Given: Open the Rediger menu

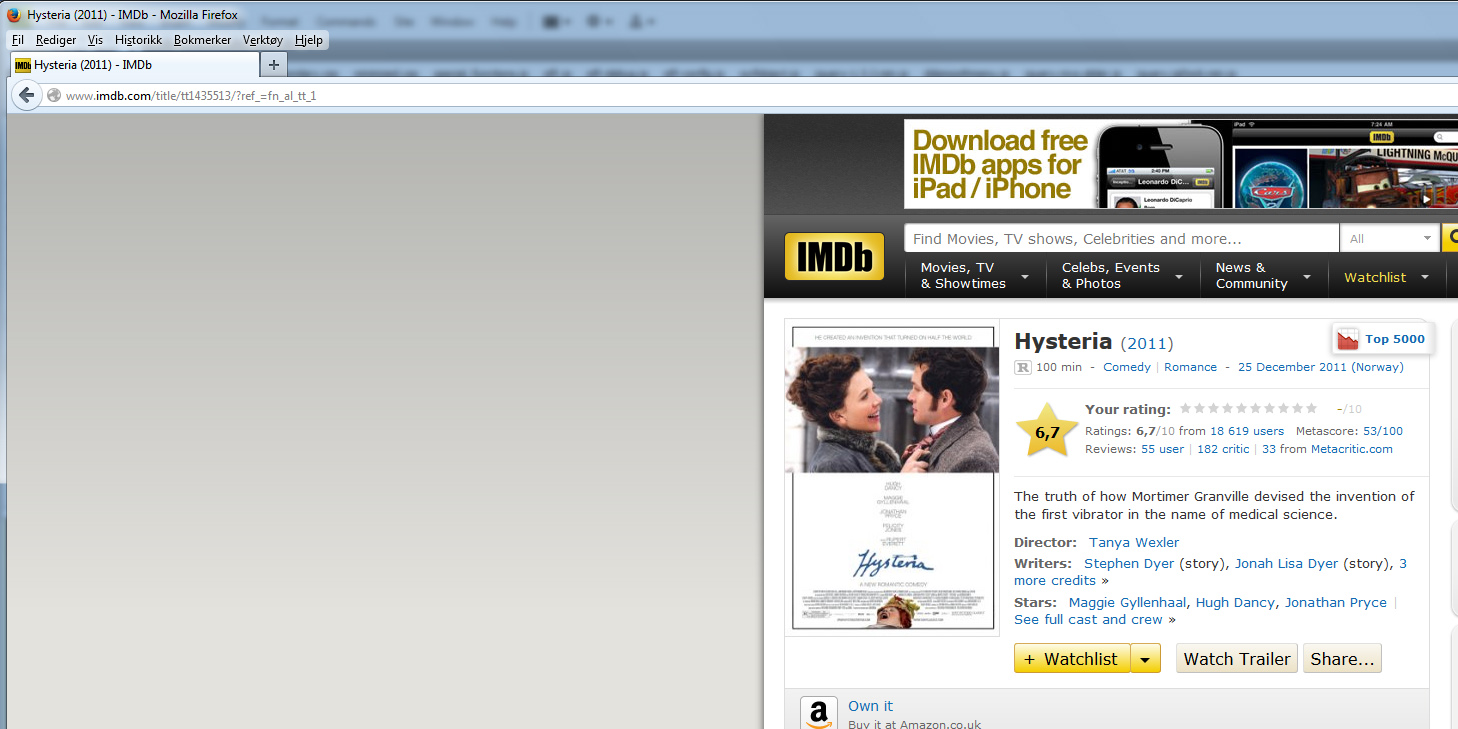Looking at the screenshot, I should [x=56, y=40].
